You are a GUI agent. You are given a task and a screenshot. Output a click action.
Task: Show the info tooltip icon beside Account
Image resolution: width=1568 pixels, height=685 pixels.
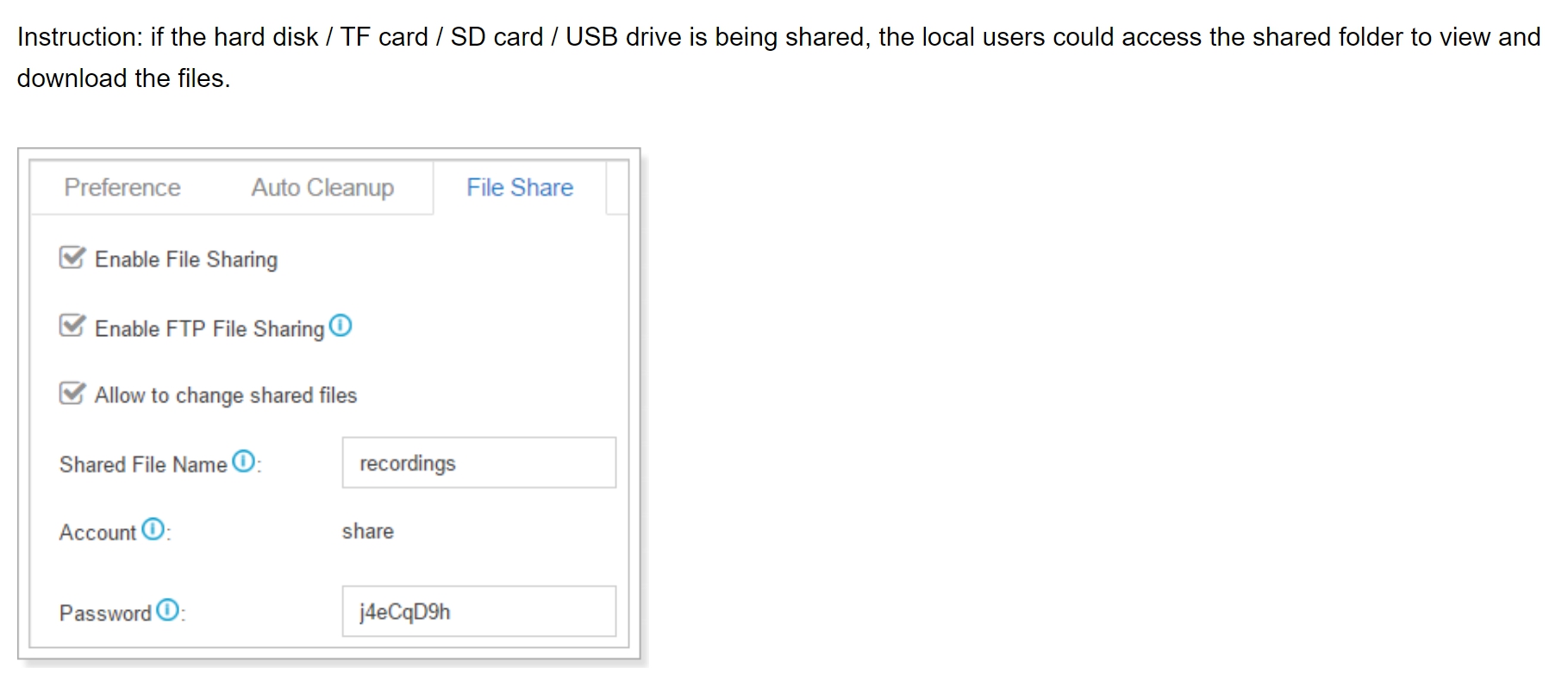(x=153, y=528)
